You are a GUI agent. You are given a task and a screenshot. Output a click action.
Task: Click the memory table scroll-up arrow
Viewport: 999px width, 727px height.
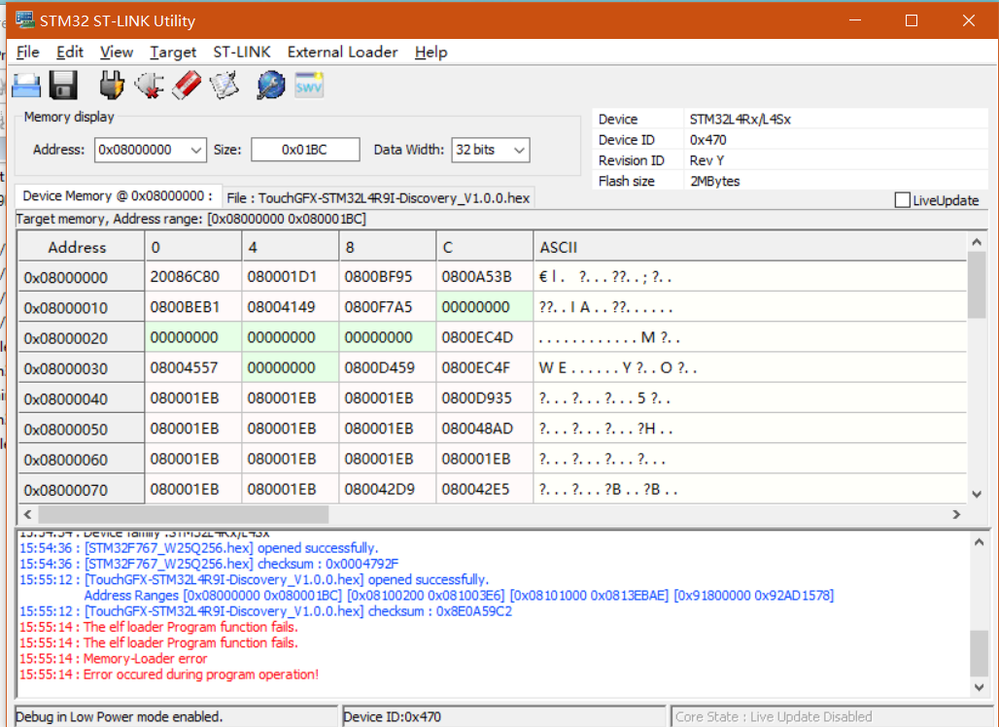click(x=976, y=242)
